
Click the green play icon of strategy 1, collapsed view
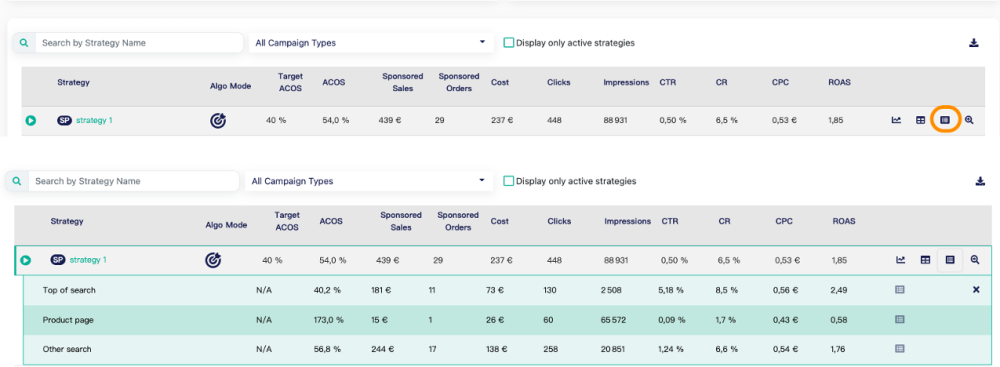[31, 120]
